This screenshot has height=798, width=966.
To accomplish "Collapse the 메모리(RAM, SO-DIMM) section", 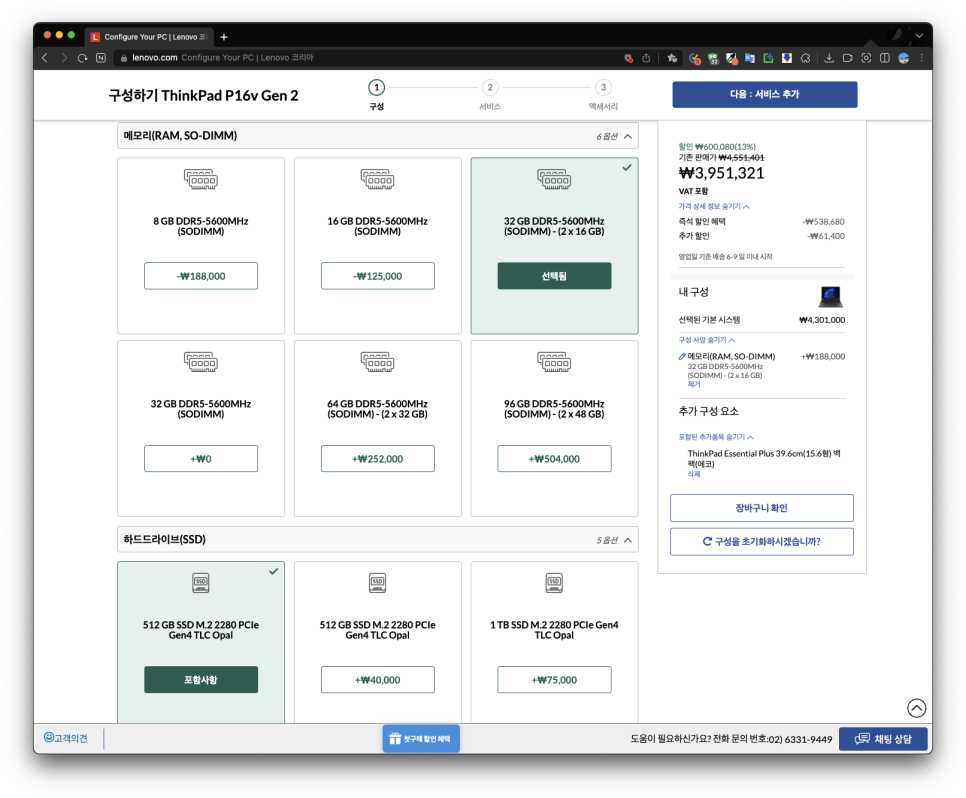I will click(x=378, y=136).
